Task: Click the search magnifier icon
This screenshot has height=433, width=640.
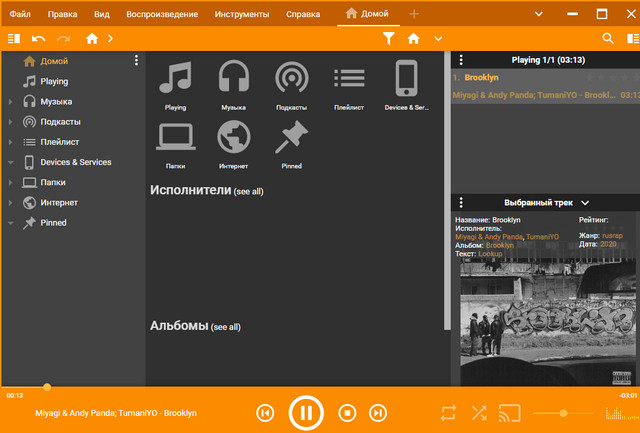Action: coord(608,38)
